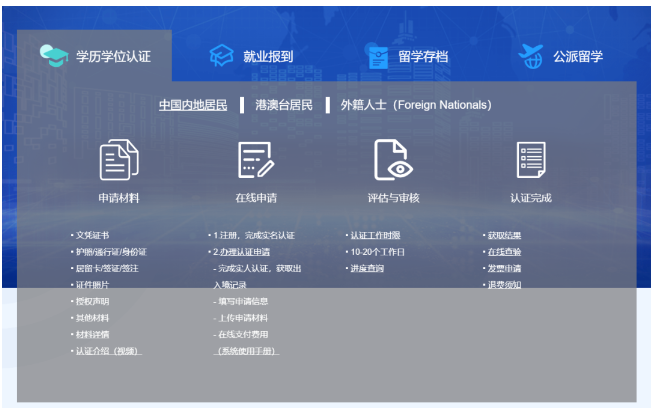This screenshot has height=412, width=654.
Task: Open the 发票申请 link
Action: (x=504, y=268)
